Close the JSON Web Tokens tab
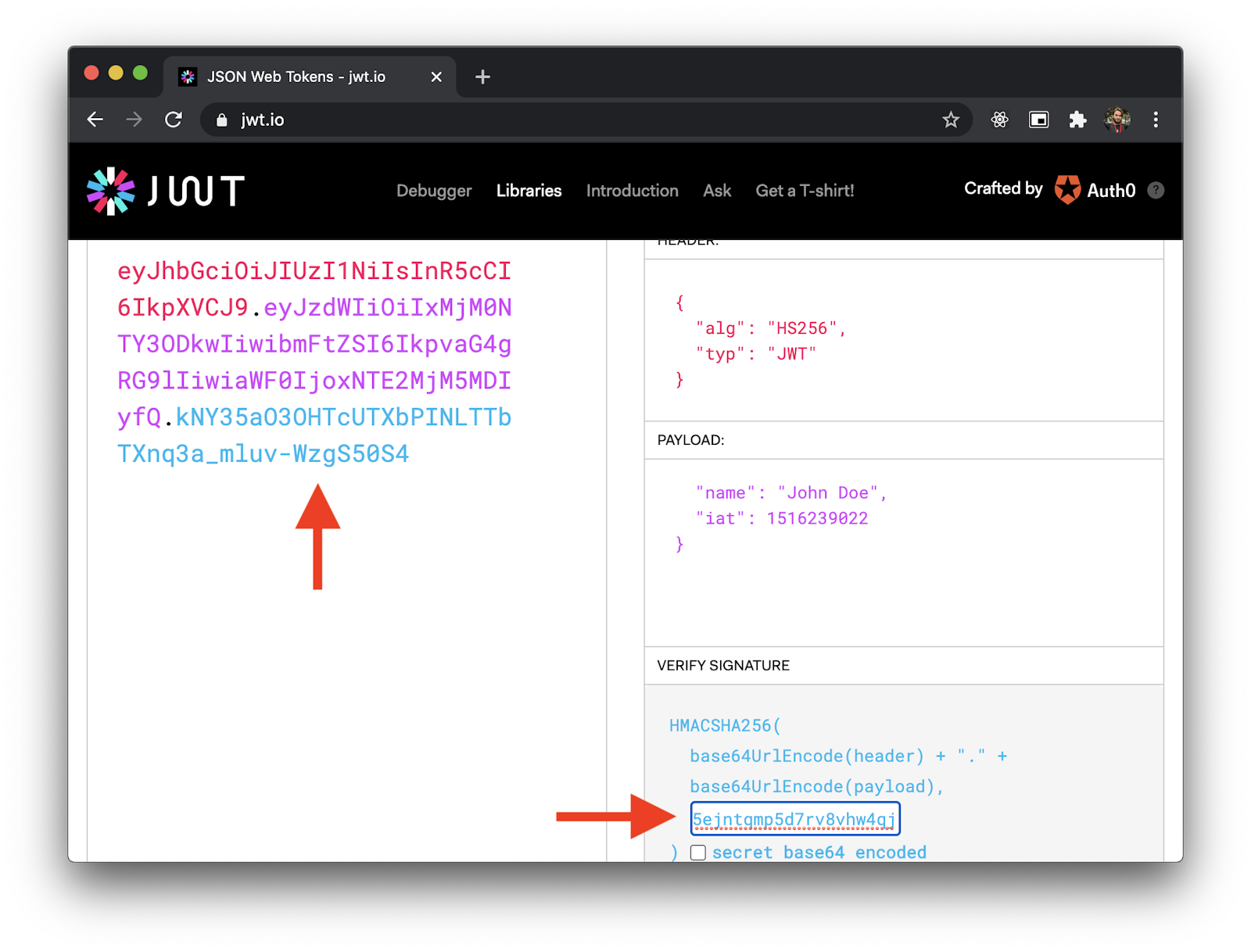The image size is (1251, 952). [436, 77]
